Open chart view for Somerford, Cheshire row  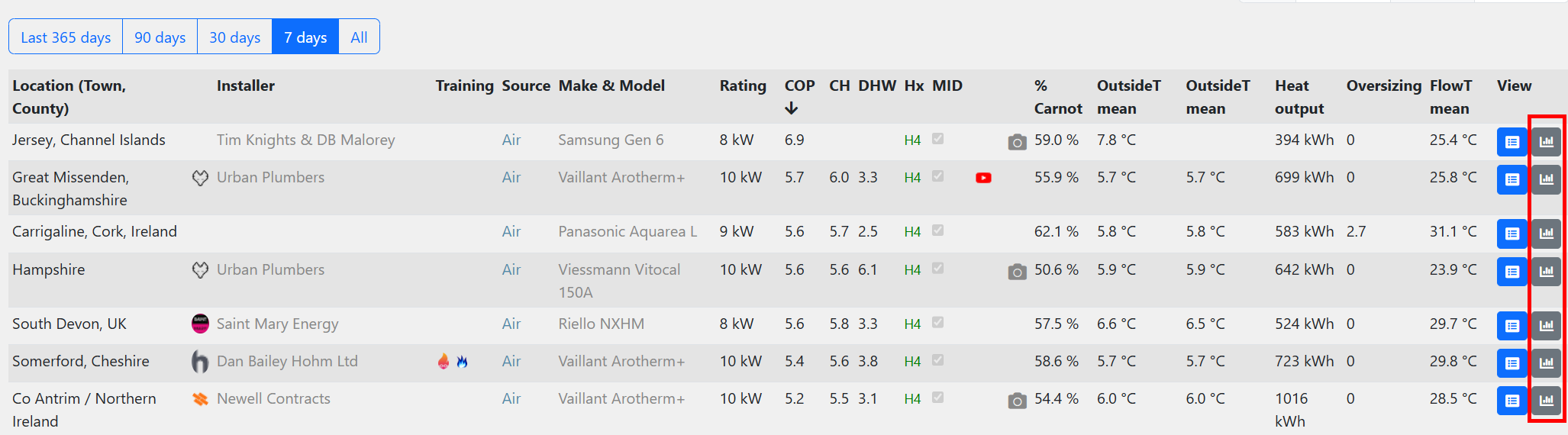(1546, 363)
